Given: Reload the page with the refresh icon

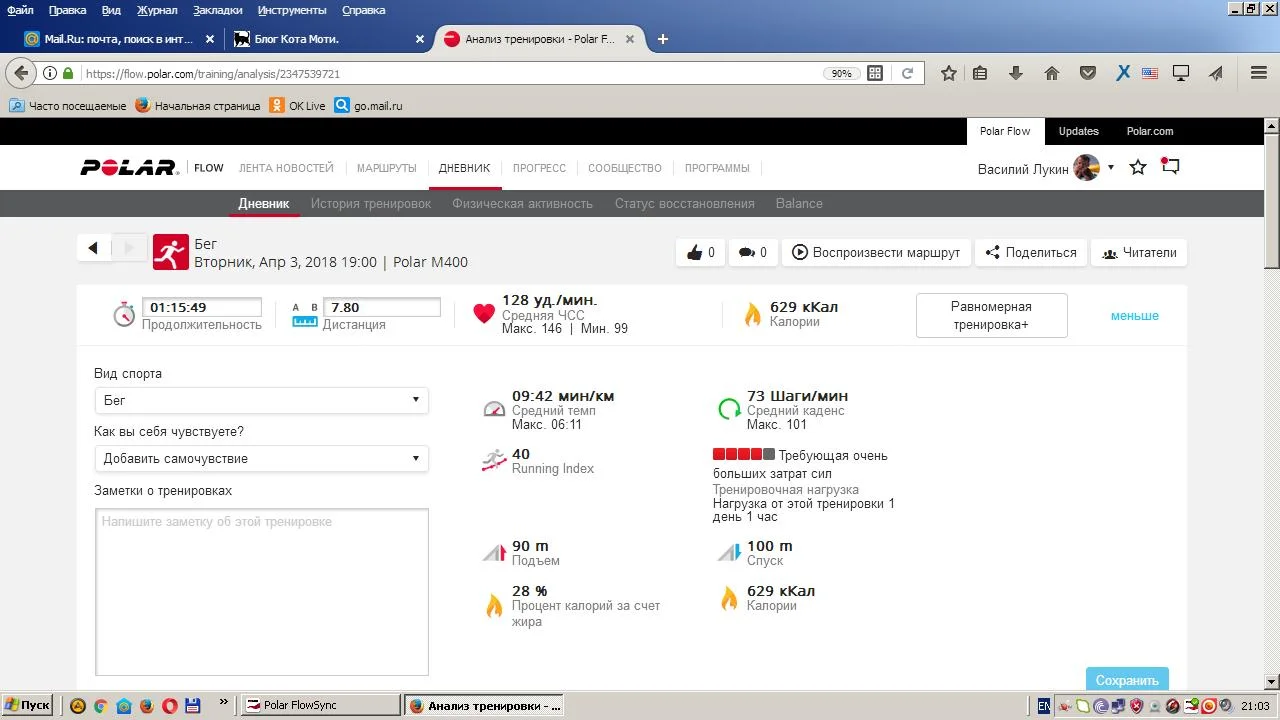Looking at the screenshot, I should pyautogui.click(x=907, y=73).
